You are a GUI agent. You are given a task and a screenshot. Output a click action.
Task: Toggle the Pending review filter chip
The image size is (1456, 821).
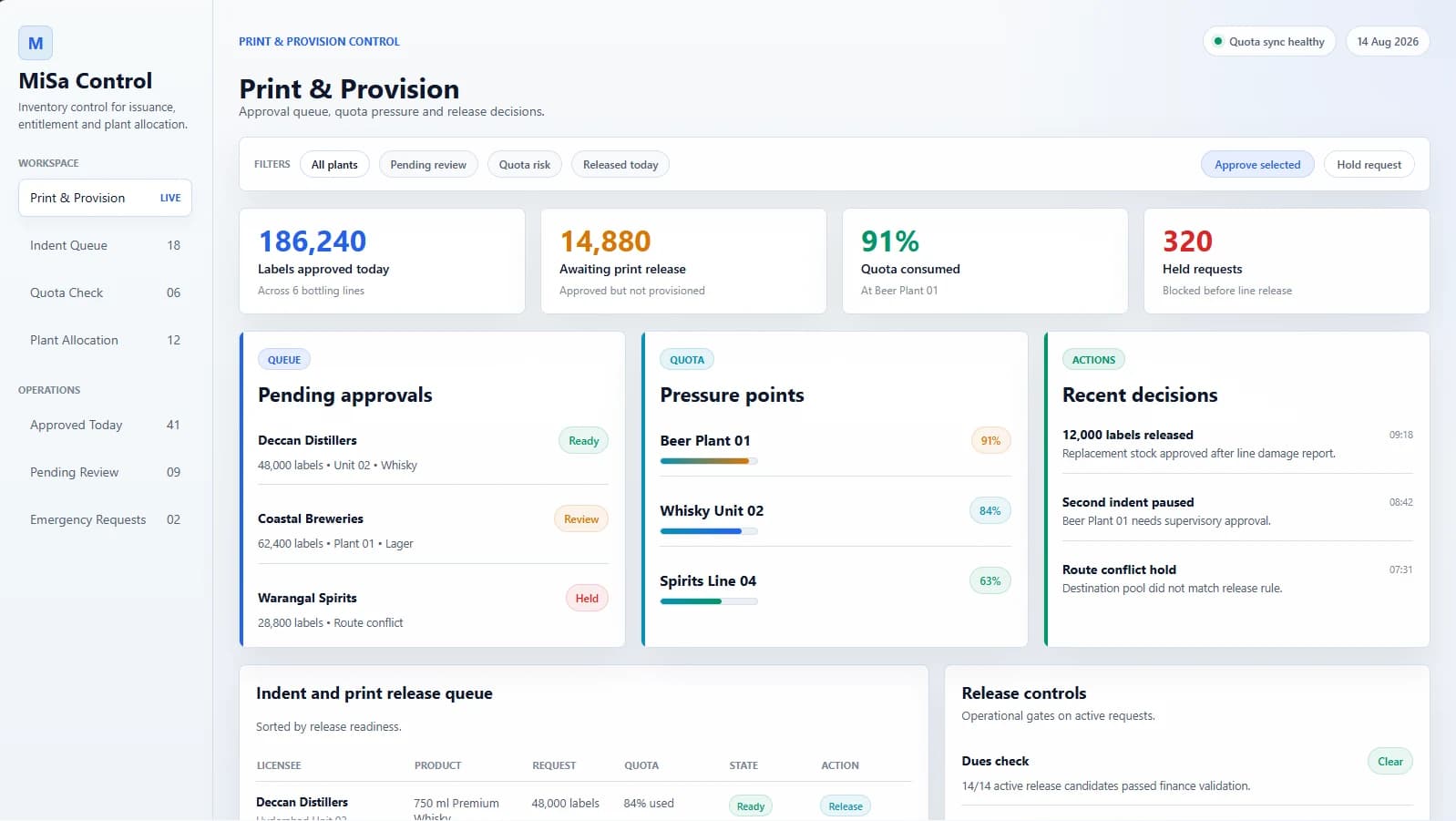point(428,164)
